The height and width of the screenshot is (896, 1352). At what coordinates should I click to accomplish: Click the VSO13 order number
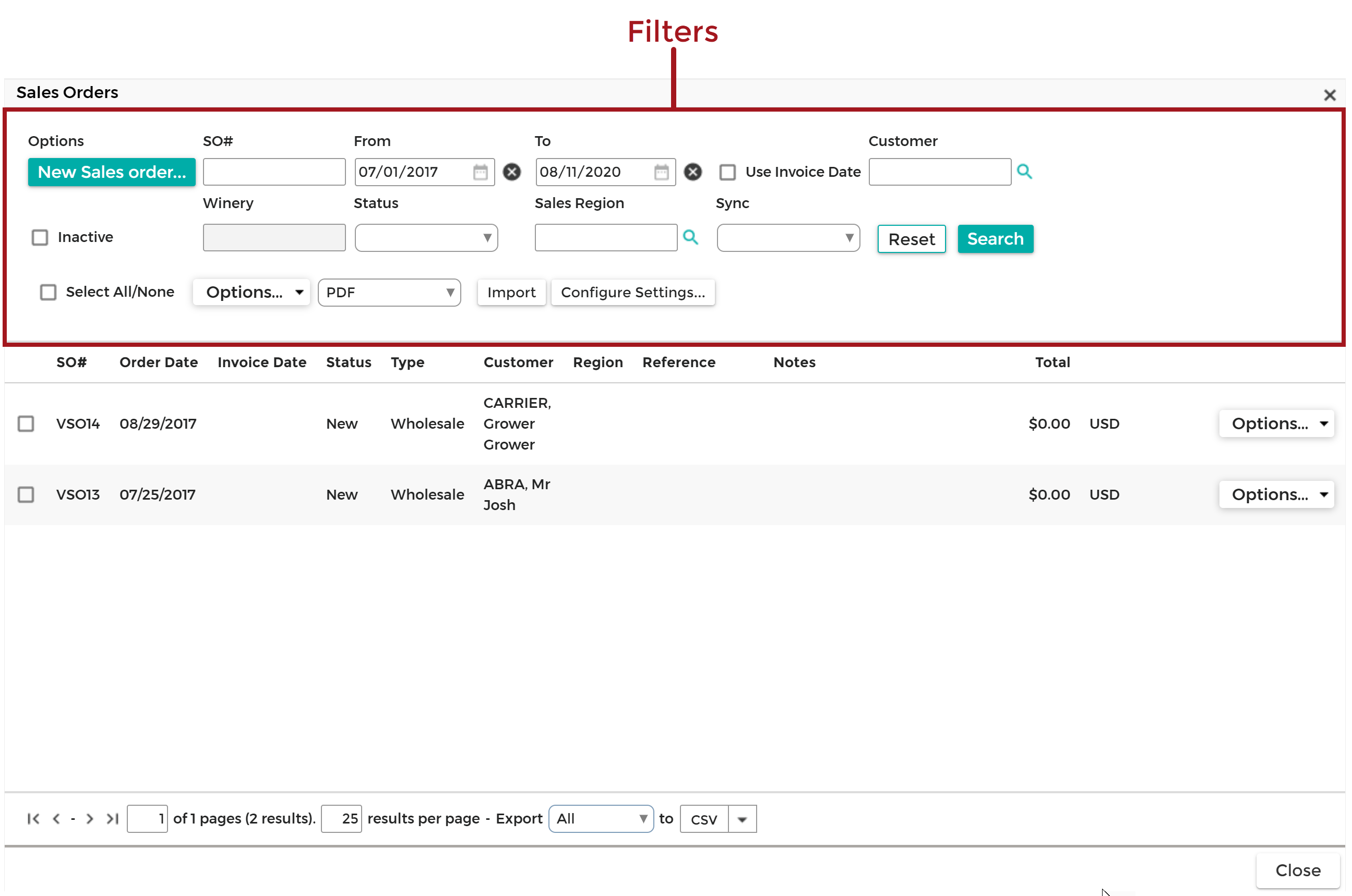[x=78, y=496]
